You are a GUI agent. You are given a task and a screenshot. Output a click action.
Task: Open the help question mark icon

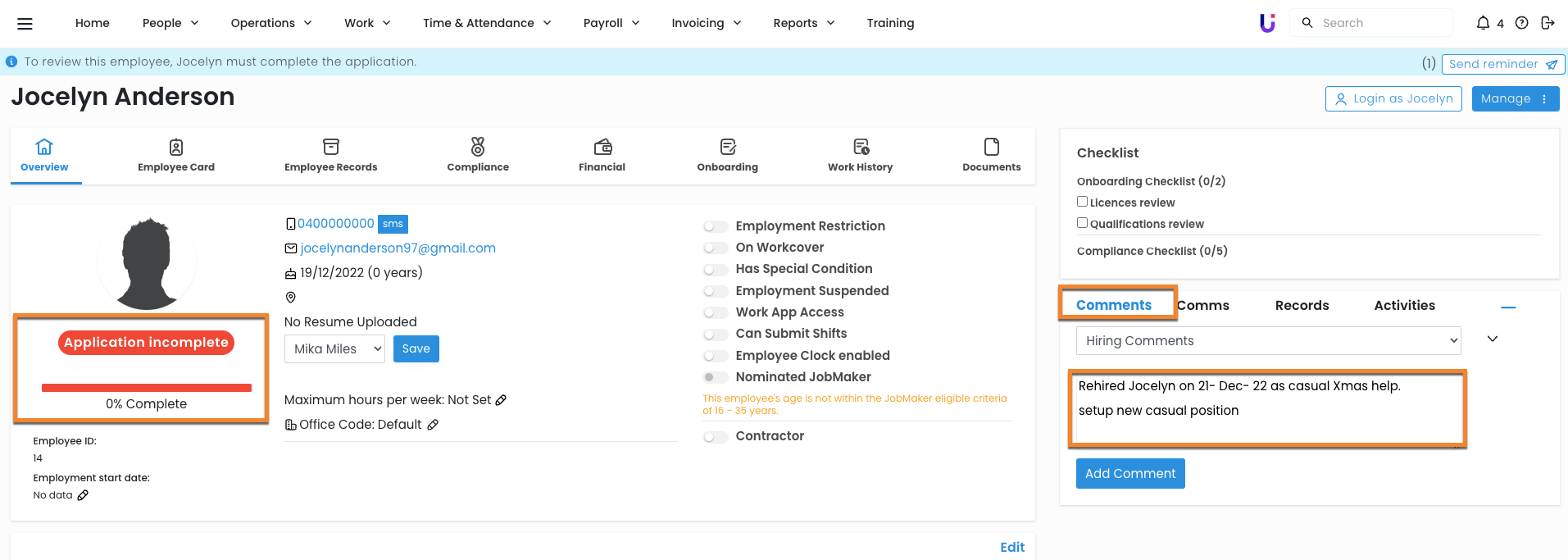(1521, 23)
